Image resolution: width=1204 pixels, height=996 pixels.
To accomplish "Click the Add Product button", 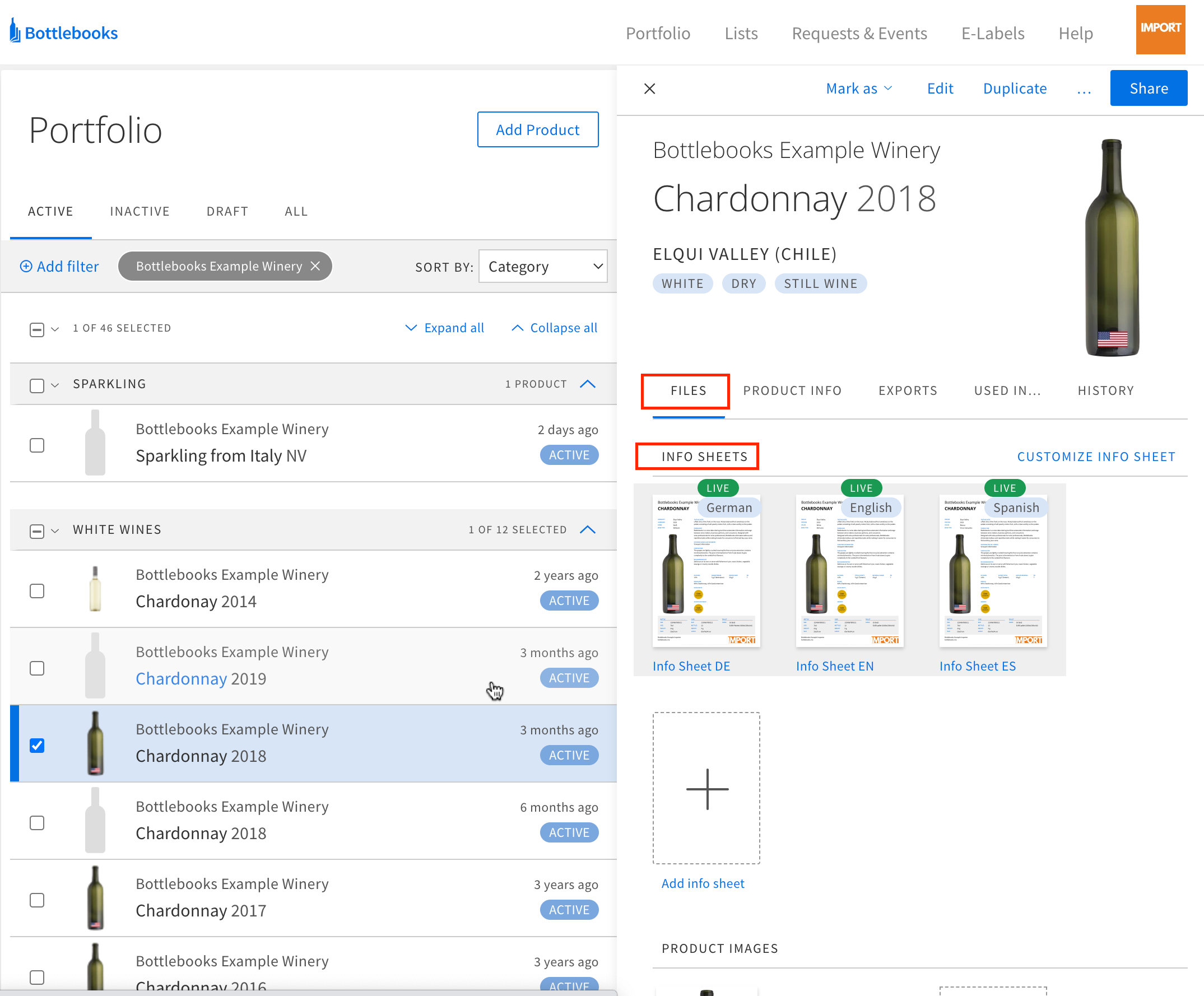I will coord(537,129).
